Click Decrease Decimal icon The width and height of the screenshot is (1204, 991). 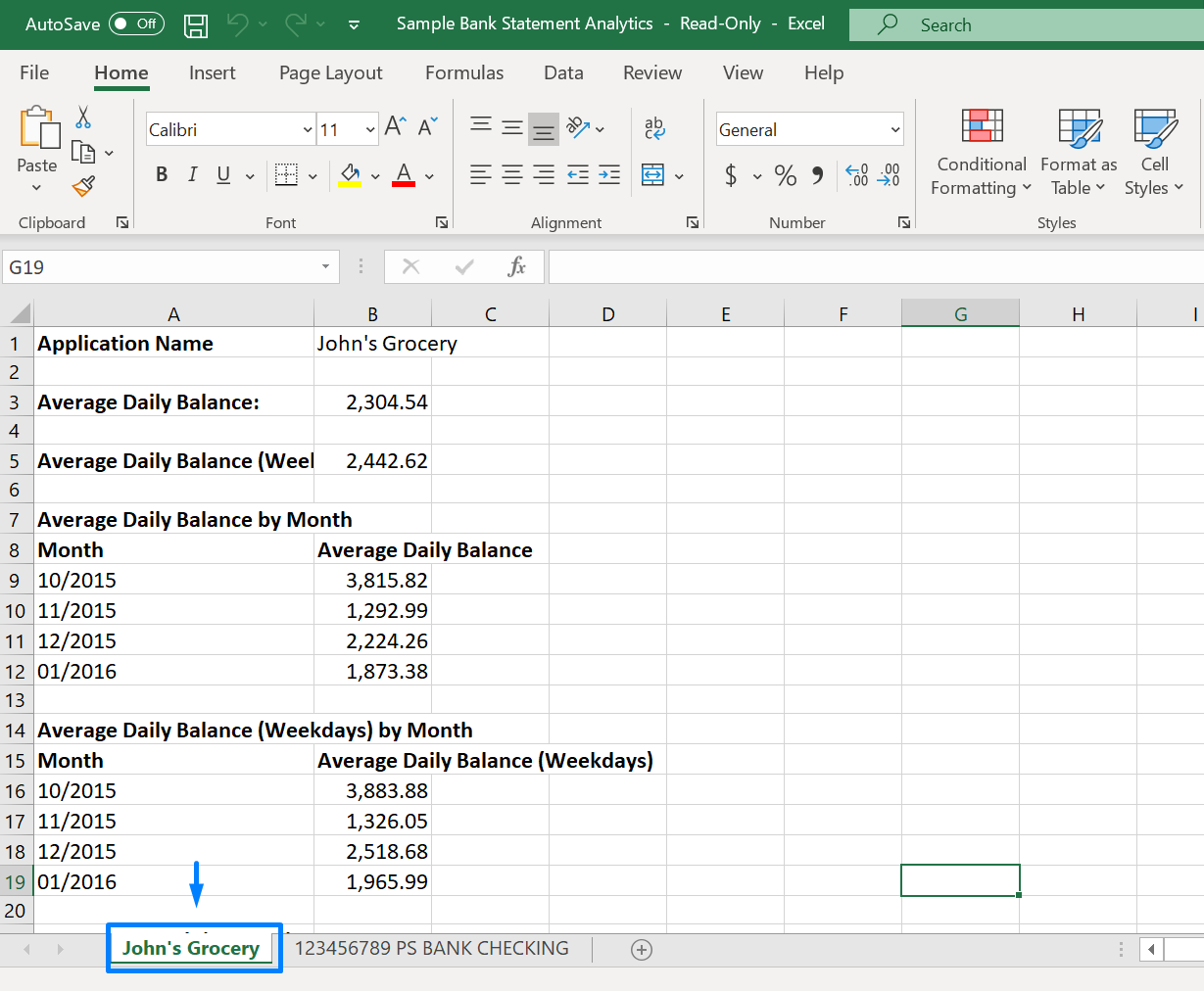click(890, 175)
